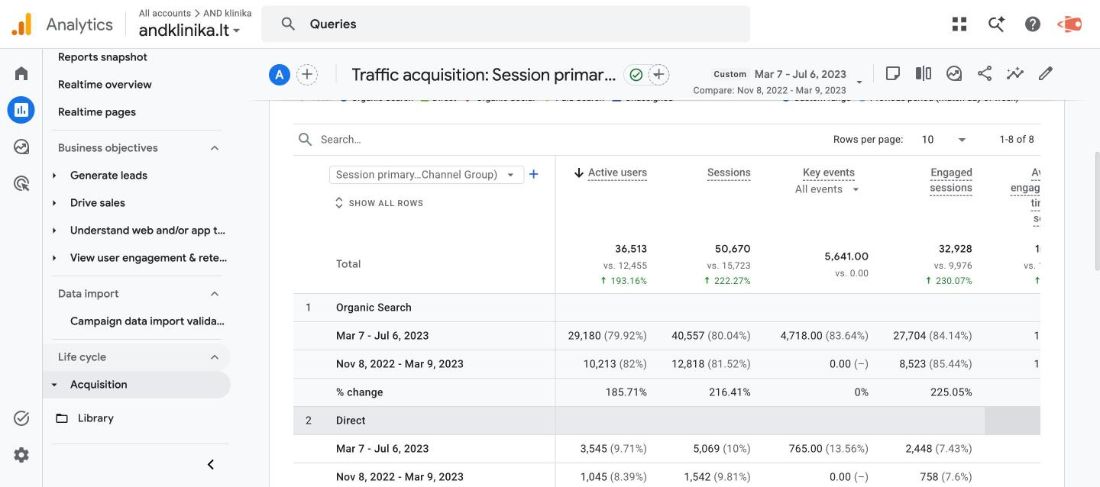The width and height of the screenshot is (1100, 487).
Task: Add a secondary dimension with blue plus
Action: click(534, 174)
